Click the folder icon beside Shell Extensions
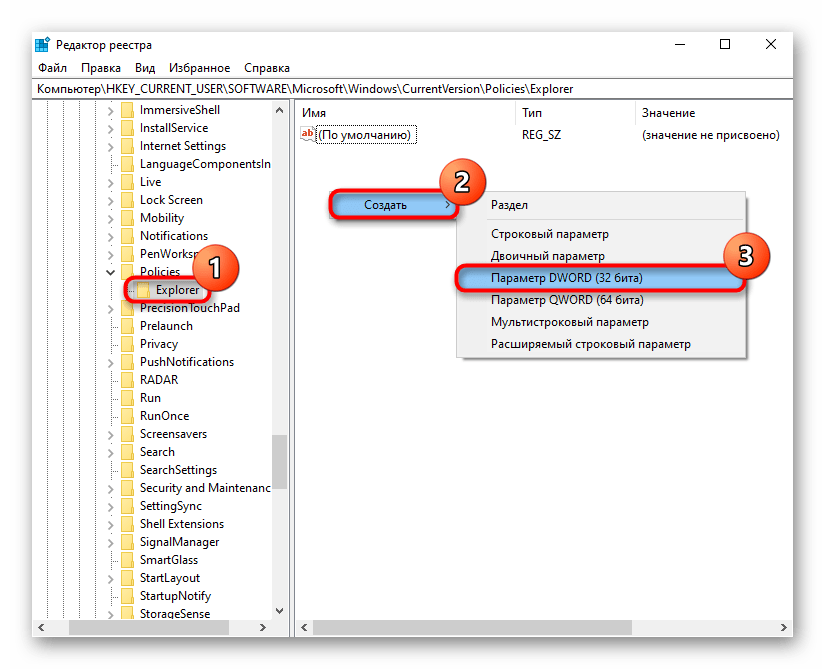This screenshot has height=669, width=825. tap(127, 524)
